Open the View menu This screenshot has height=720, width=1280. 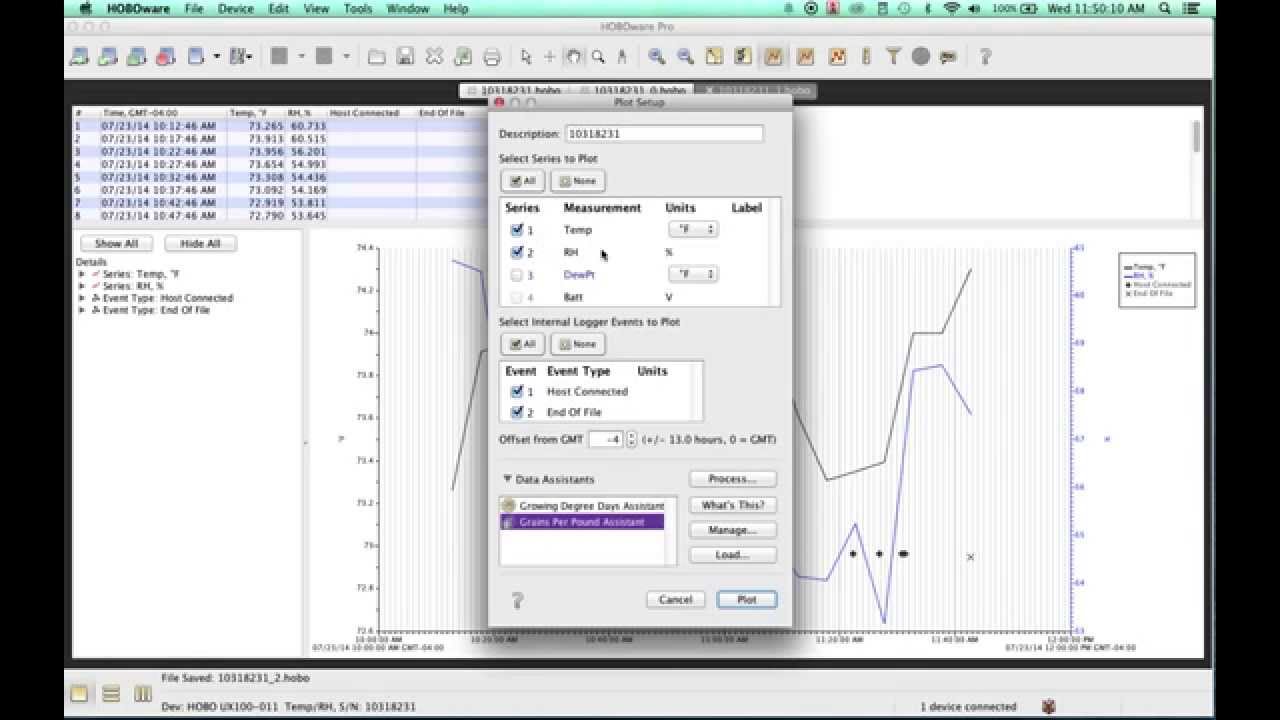pyautogui.click(x=316, y=8)
